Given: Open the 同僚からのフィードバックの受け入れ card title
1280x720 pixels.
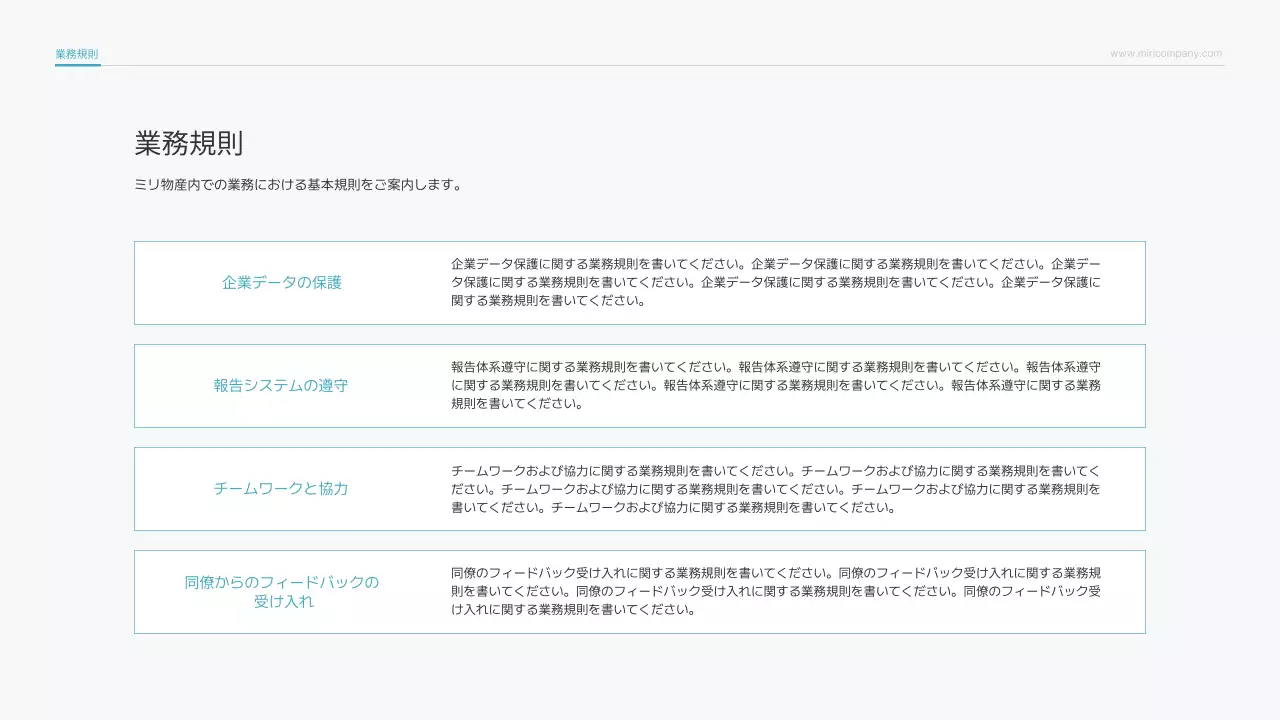Looking at the screenshot, I should point(281,591).
